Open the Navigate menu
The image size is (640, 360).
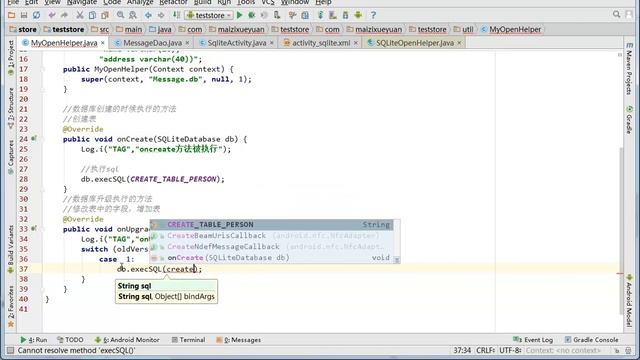click(82, 2)
